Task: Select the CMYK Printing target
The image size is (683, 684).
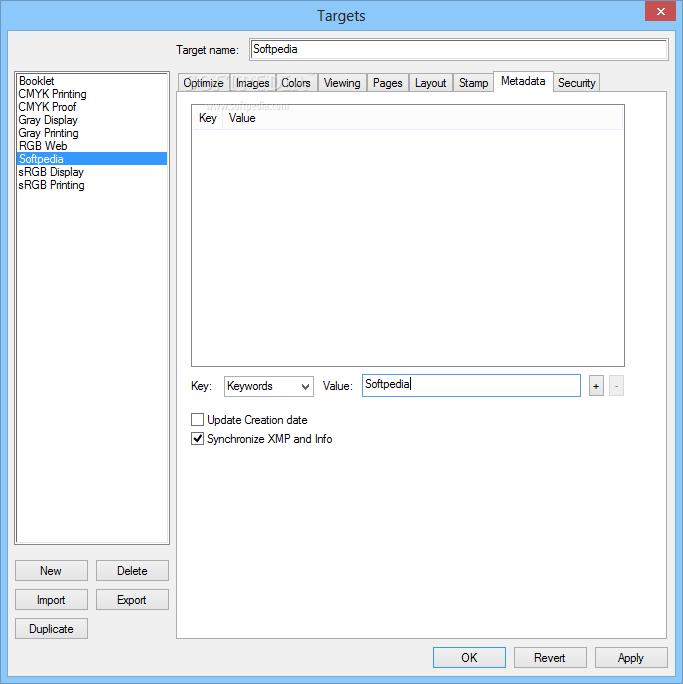Action: tap(92, 94)
